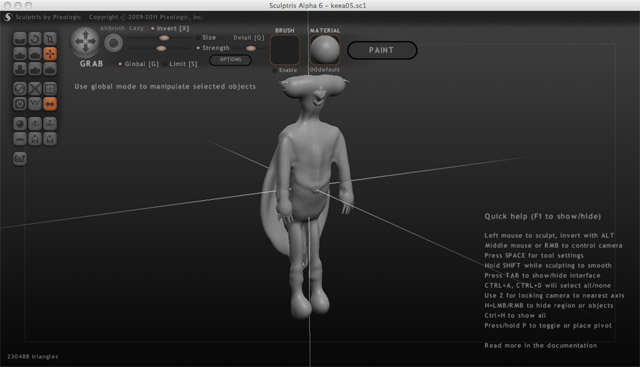Click the empty BRUSH texture slot
Image resolution: width=640 pixels, height=367 pixels.
coord(285,50)
